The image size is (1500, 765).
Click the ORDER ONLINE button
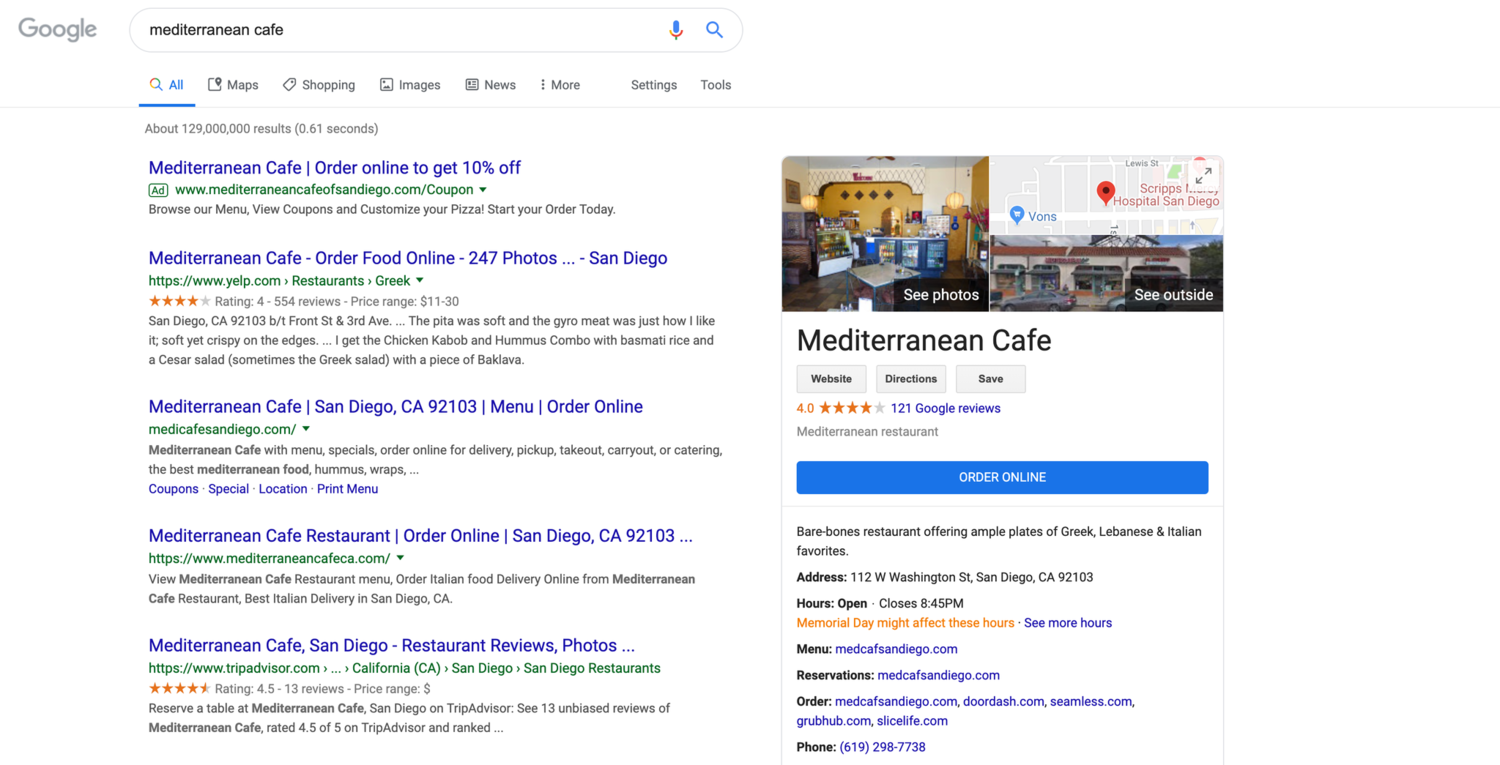click(1002, 477)
